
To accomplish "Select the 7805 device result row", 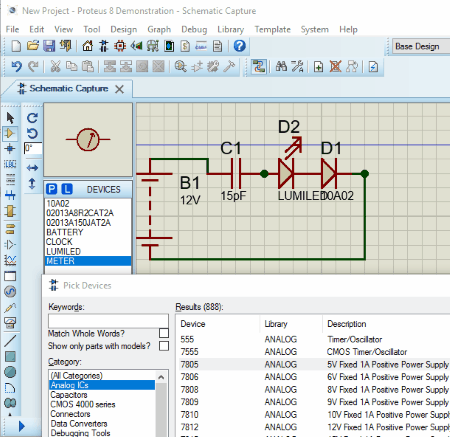I will (314, 364).
